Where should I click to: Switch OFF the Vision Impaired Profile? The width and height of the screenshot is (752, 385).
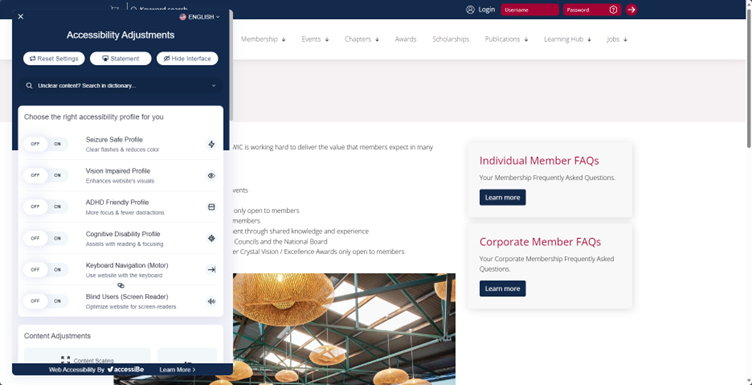pos(35,175)
